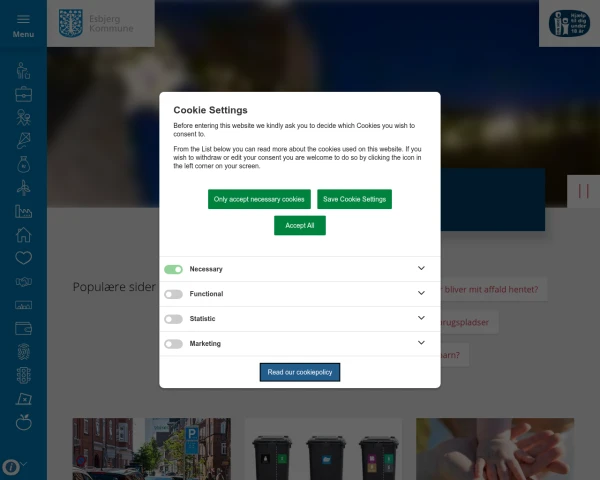The width and height of the screenshot is (600, 480).
Task: Expand the Necessary cookies details chevron
Action: pyautogui.click(x=421, y=268)
